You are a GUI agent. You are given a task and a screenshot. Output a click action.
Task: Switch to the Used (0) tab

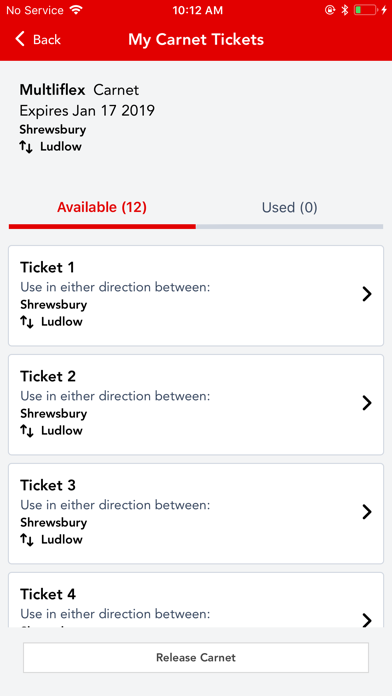tap(289, 207)
